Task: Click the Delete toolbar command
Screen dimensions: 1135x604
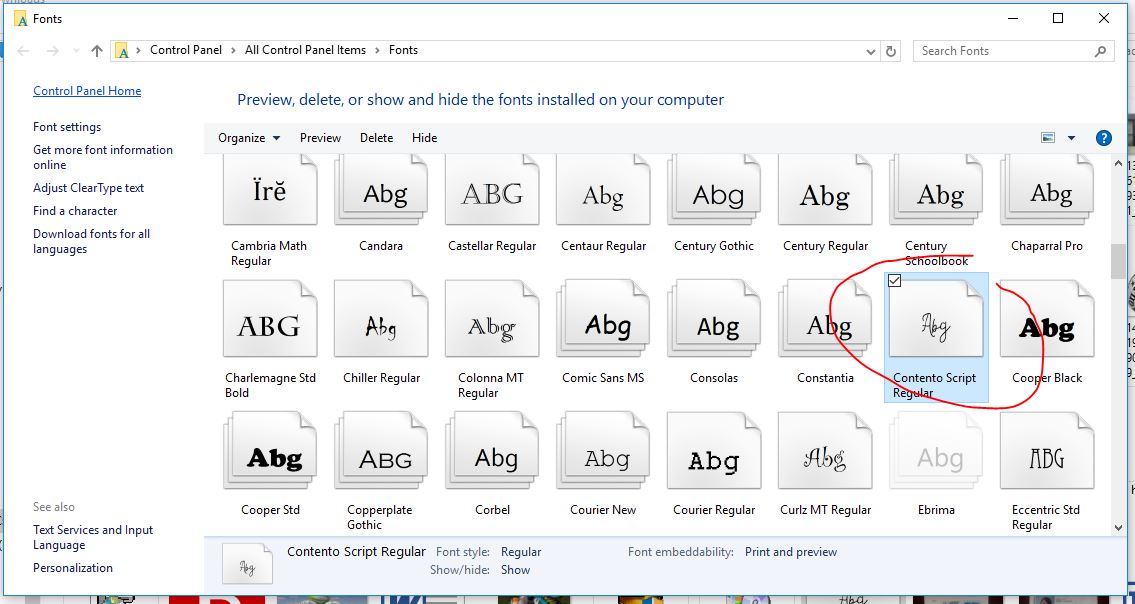Action: pos(376,138)
